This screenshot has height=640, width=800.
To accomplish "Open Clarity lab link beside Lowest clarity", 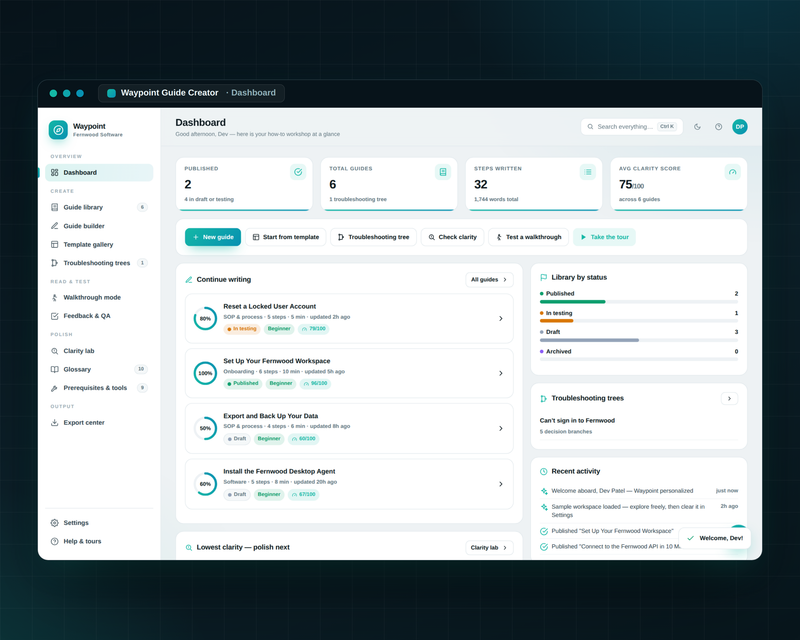I will (489, 548).
